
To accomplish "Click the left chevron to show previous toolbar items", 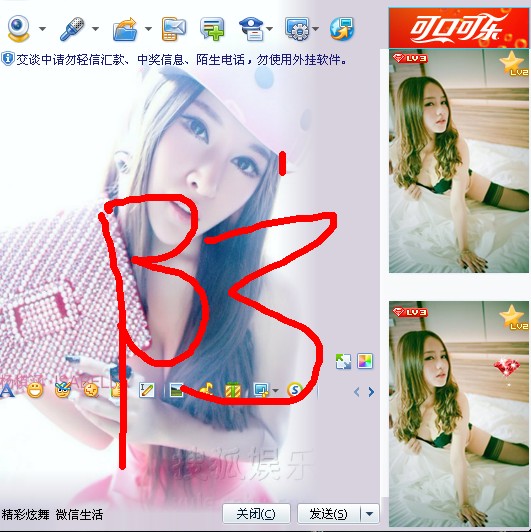I will tap(356, 392).
